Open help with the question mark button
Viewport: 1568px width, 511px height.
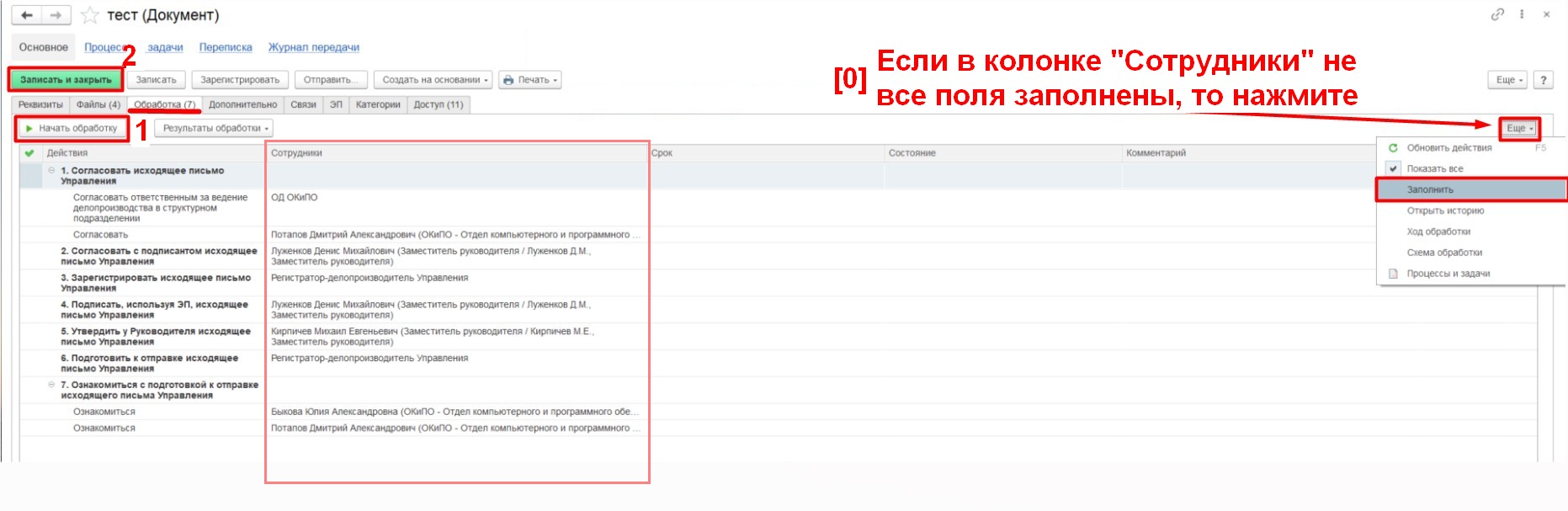pyautogui.click(x=1543, y=80)
